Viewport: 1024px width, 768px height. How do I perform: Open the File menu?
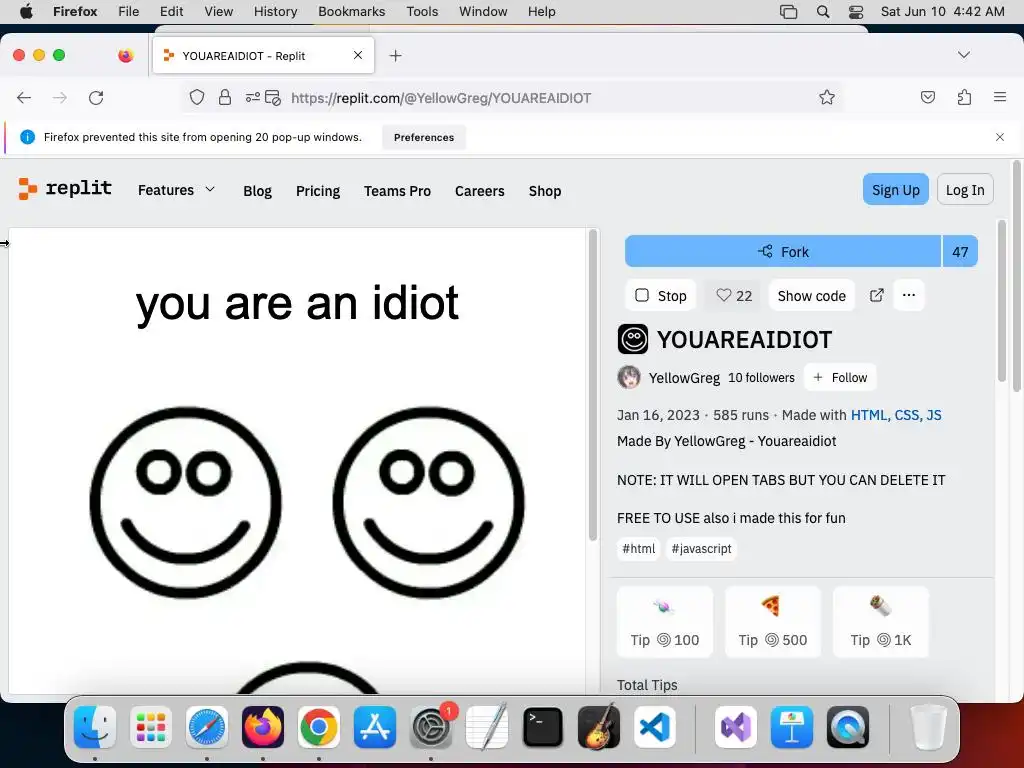(x=129, y=12)
